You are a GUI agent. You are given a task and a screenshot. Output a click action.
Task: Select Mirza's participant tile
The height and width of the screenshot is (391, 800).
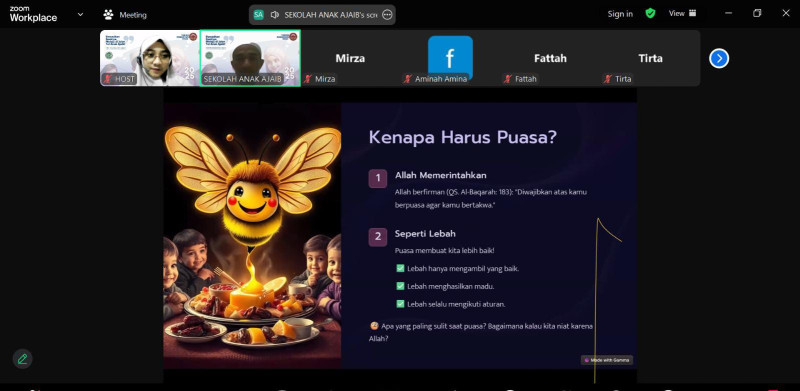click(x=350, y=58)
